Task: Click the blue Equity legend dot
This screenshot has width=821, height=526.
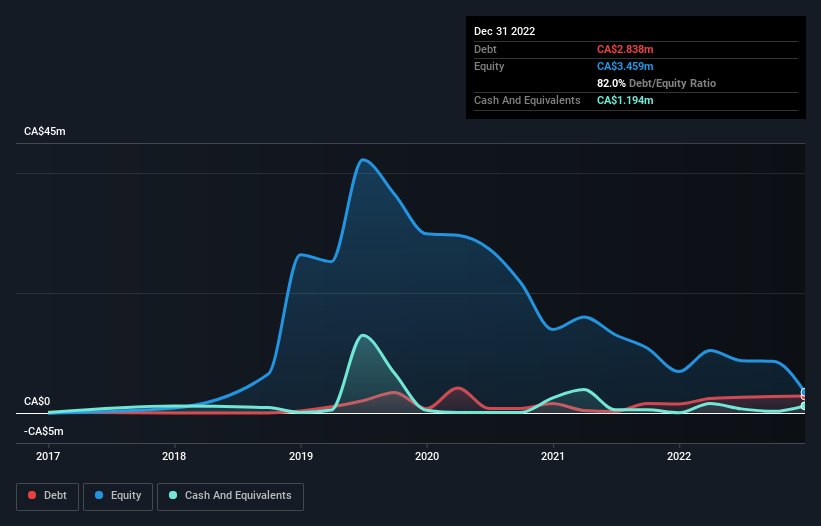Action: tap(99, 495)
